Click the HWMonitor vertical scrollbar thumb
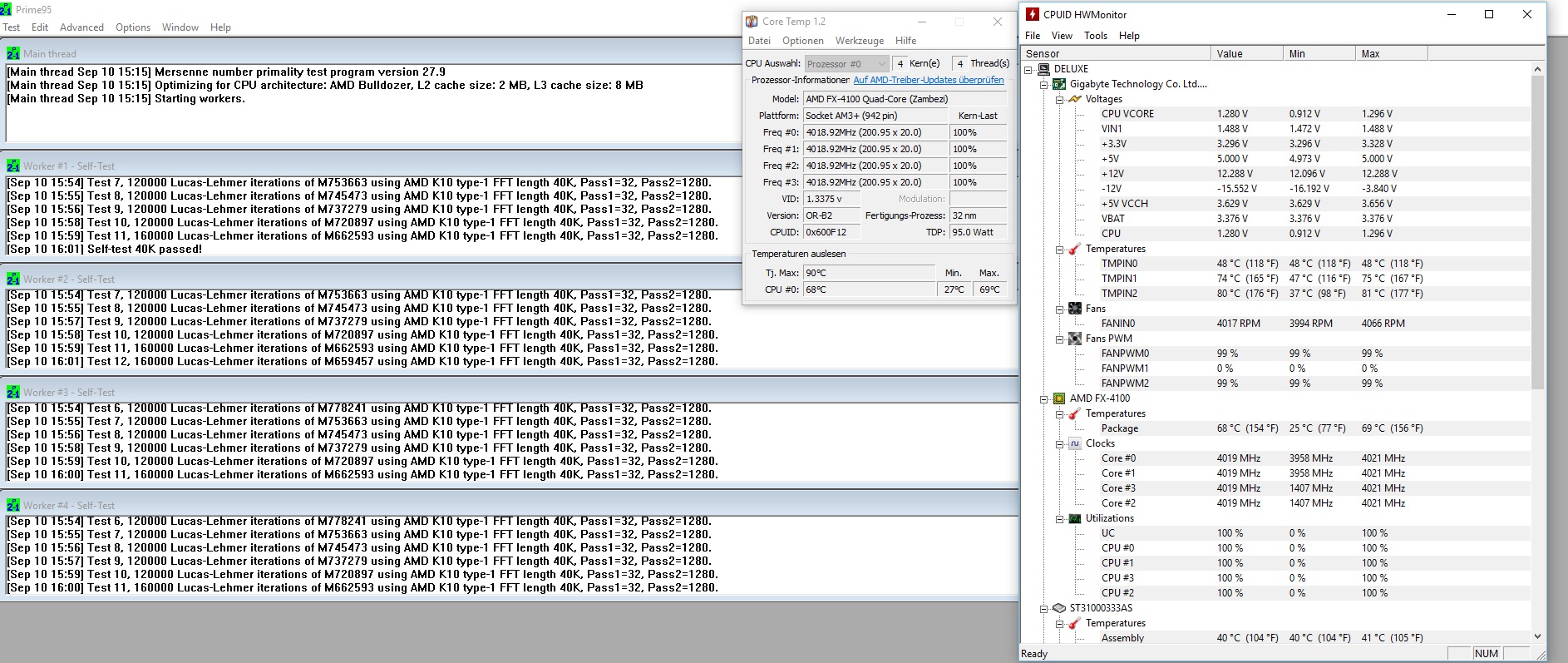The width and height of the screenshot is (1568, 663). coord(1537,232)
